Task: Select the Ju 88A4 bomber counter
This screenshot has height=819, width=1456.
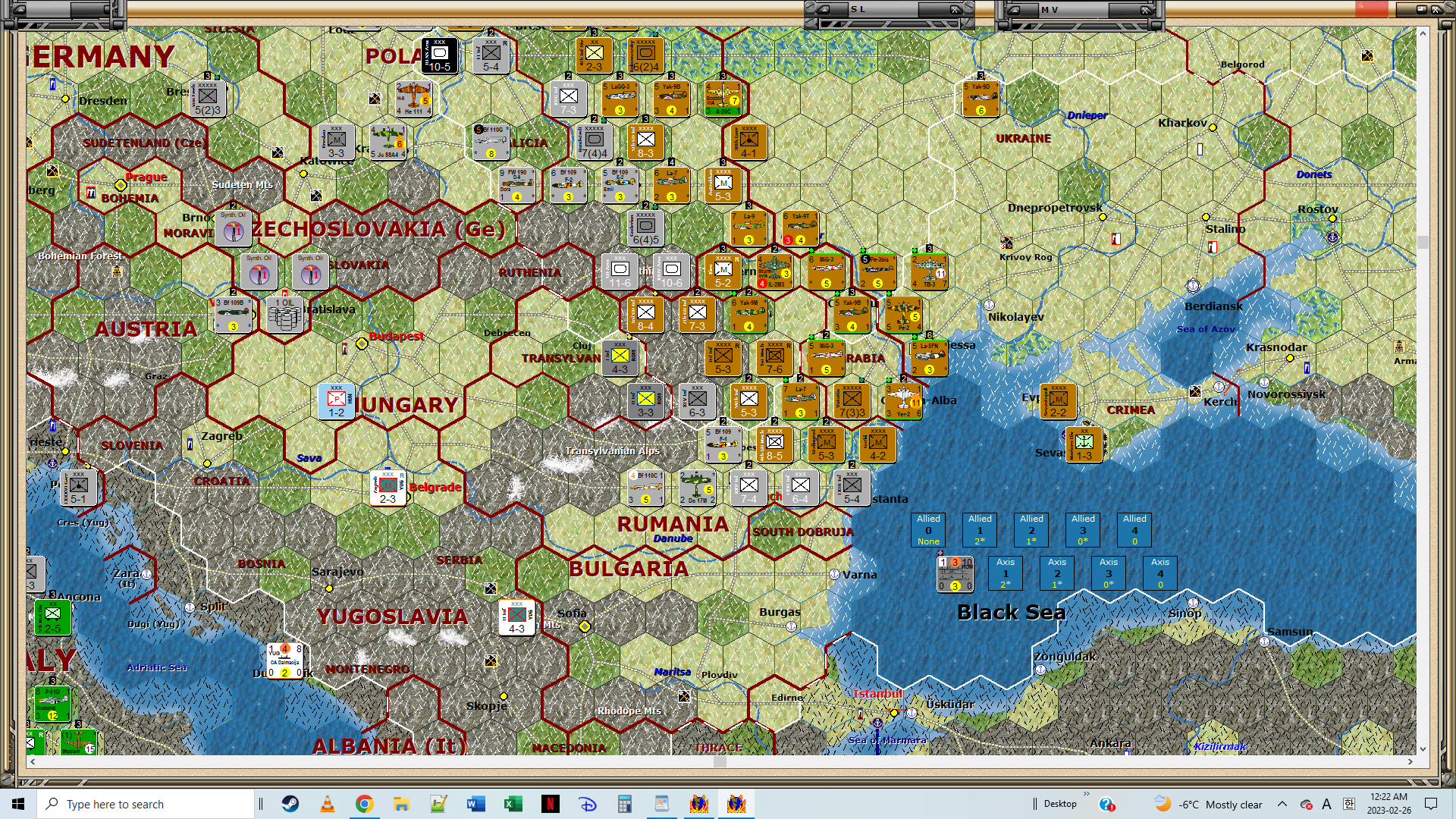Action: pyautogui.click(x=388, y=142)
